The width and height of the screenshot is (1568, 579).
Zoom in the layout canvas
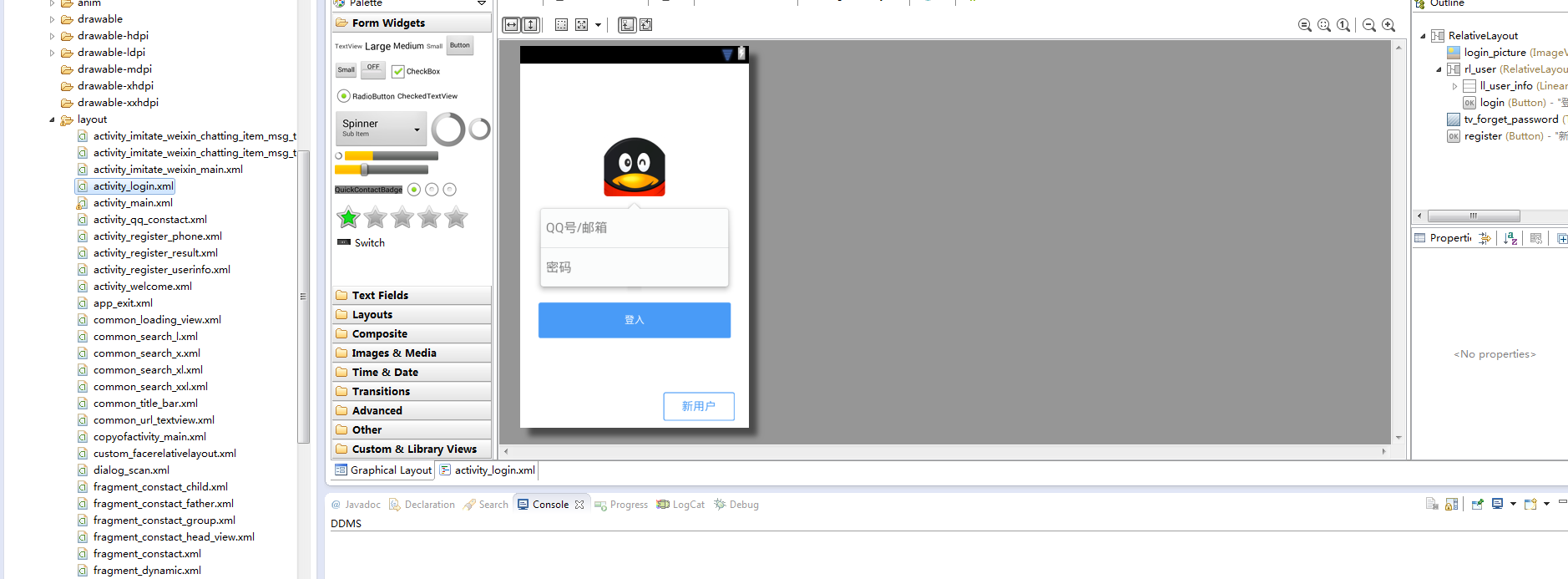click(1388, 25)
